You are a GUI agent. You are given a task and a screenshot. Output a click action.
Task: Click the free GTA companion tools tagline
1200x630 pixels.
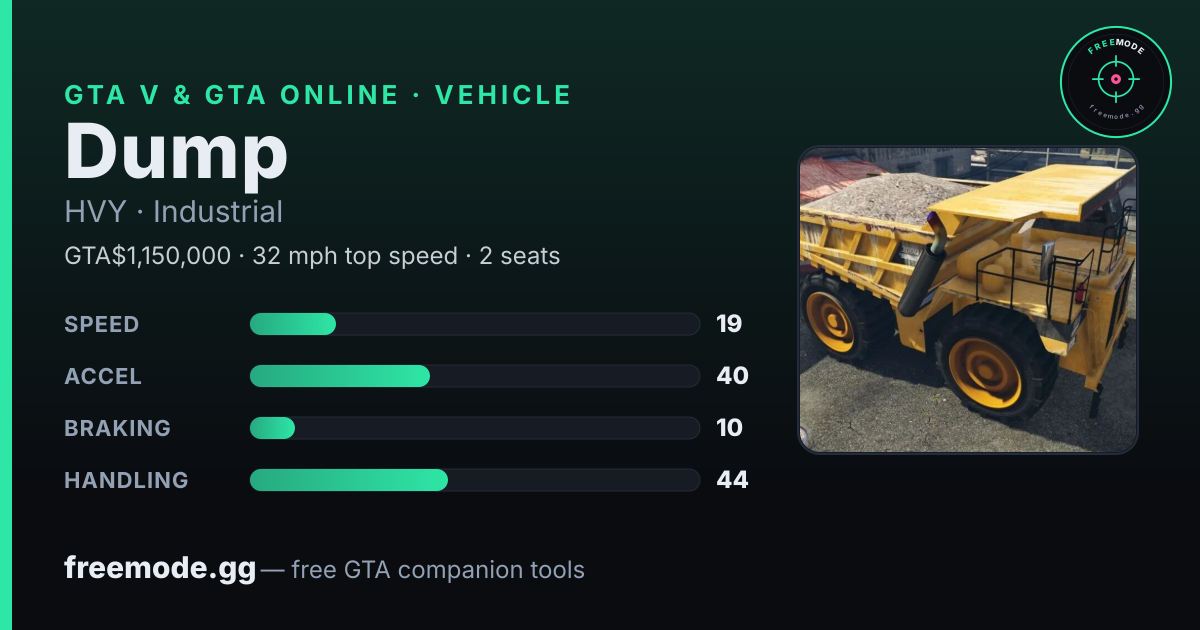point(438,570)
